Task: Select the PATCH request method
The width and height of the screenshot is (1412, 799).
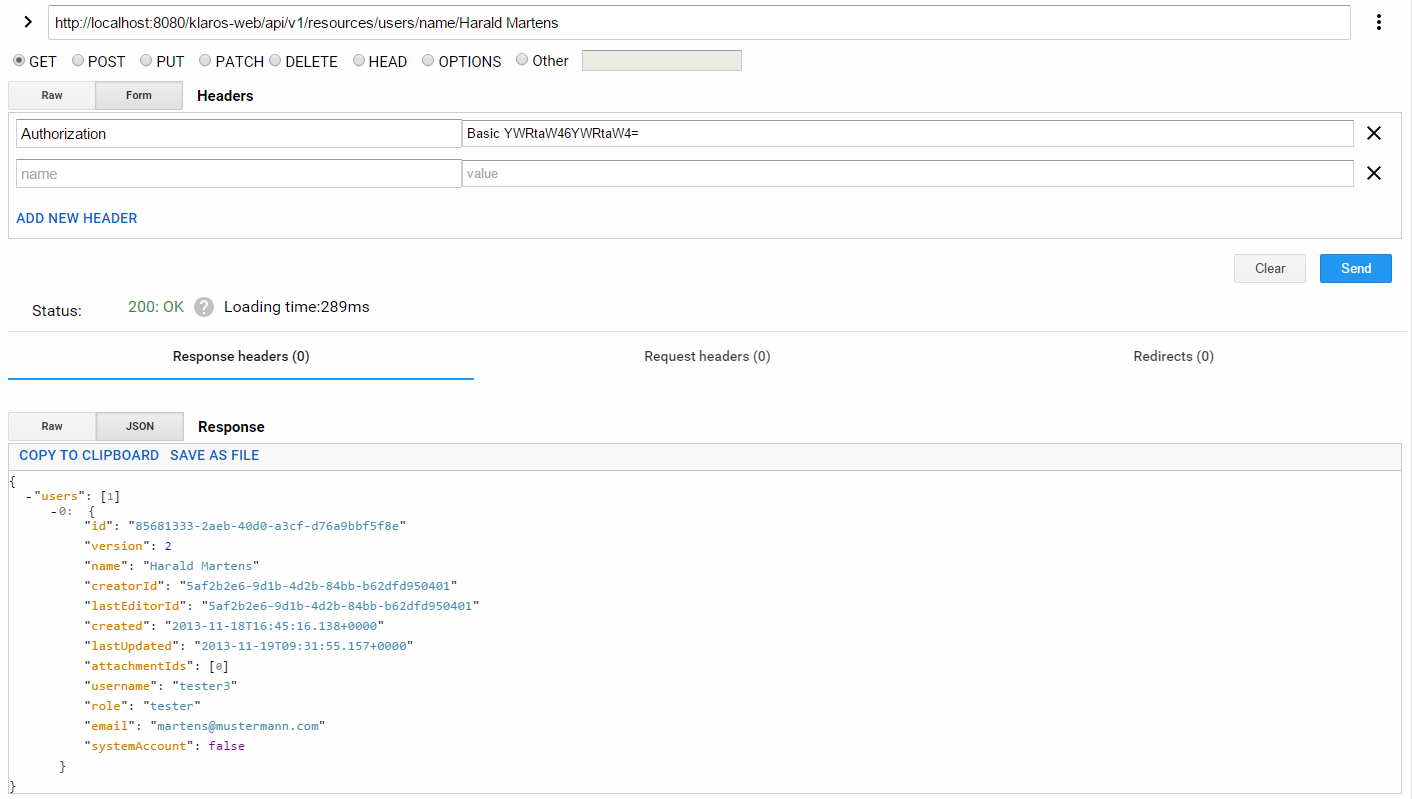Action: click(203, 60)
